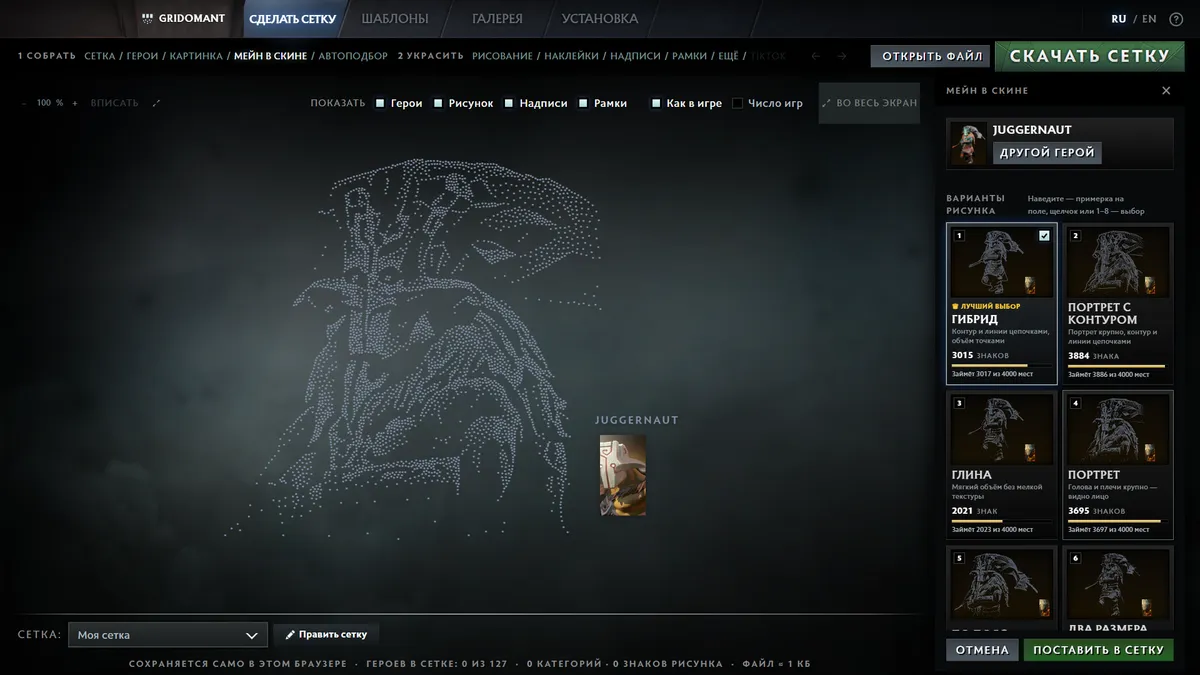Go to the Сетка step
The width and height of the screenshot is (1200, 675).
pos(100,56)
